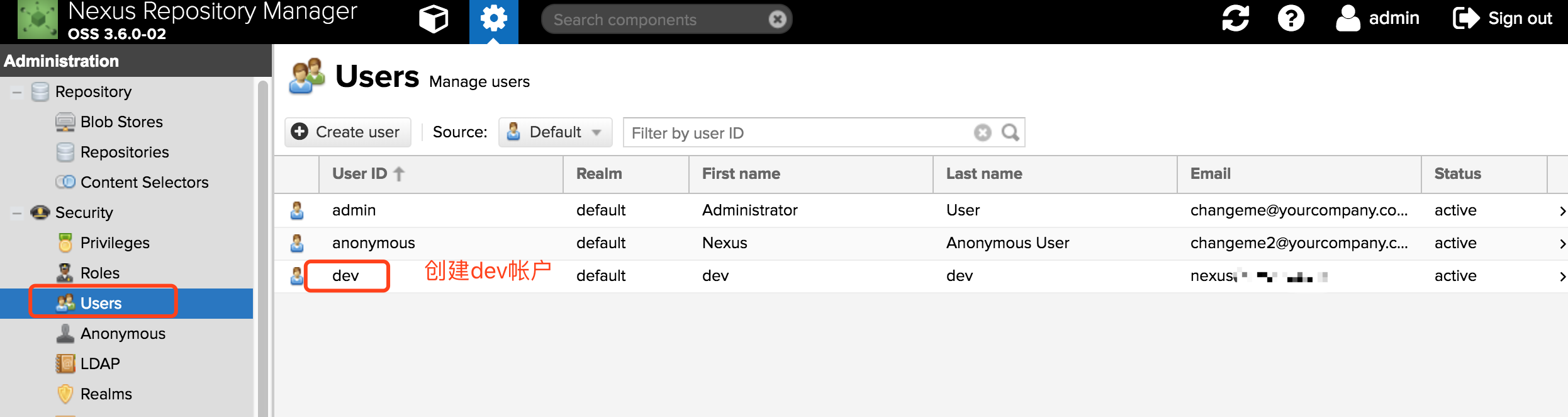
Task: Click the Repository stack icon
Action: tap(40, 91)
